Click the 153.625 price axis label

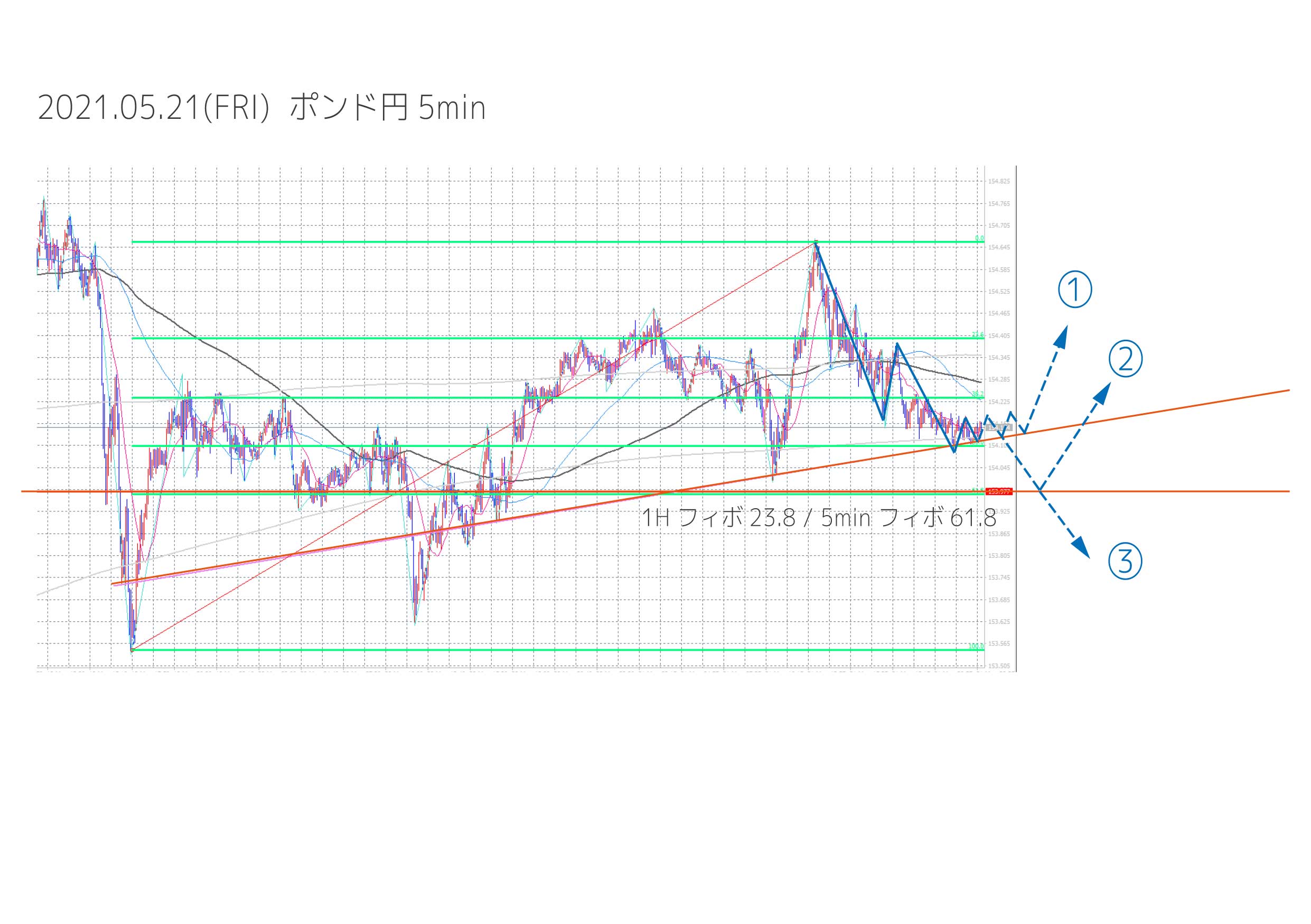point(999,622)
